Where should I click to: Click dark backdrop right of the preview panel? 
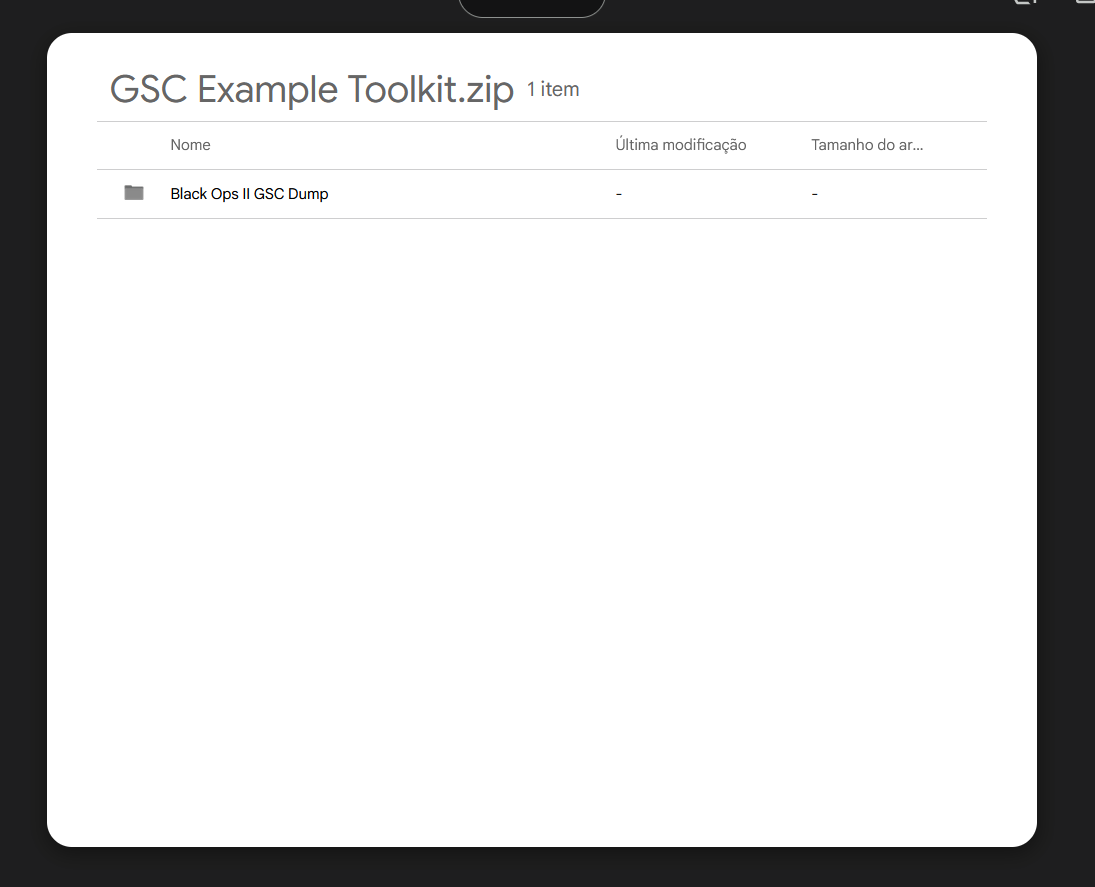[x=1066, y=440]
